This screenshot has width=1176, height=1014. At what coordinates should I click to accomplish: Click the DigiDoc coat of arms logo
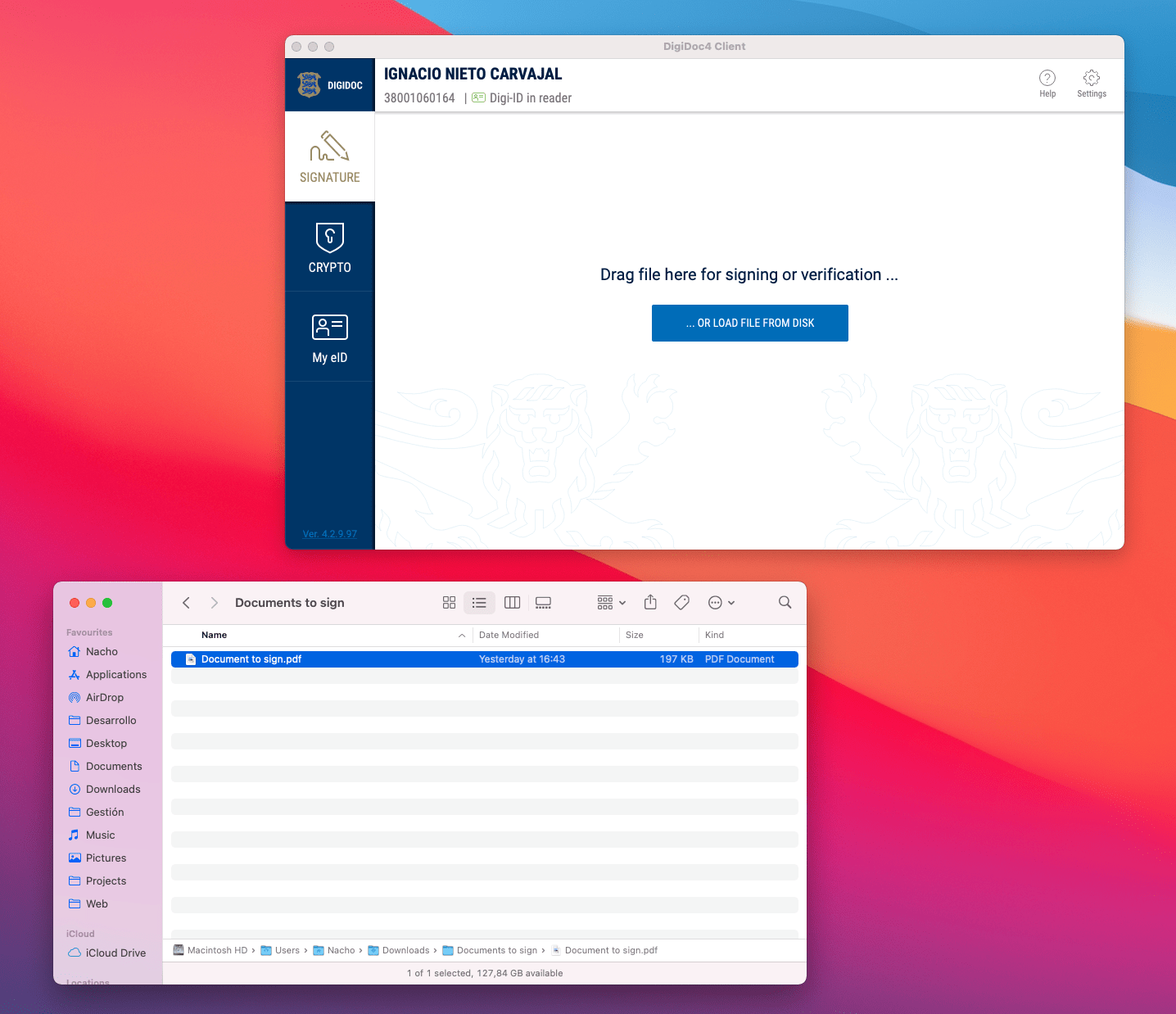tap(310, 84)
